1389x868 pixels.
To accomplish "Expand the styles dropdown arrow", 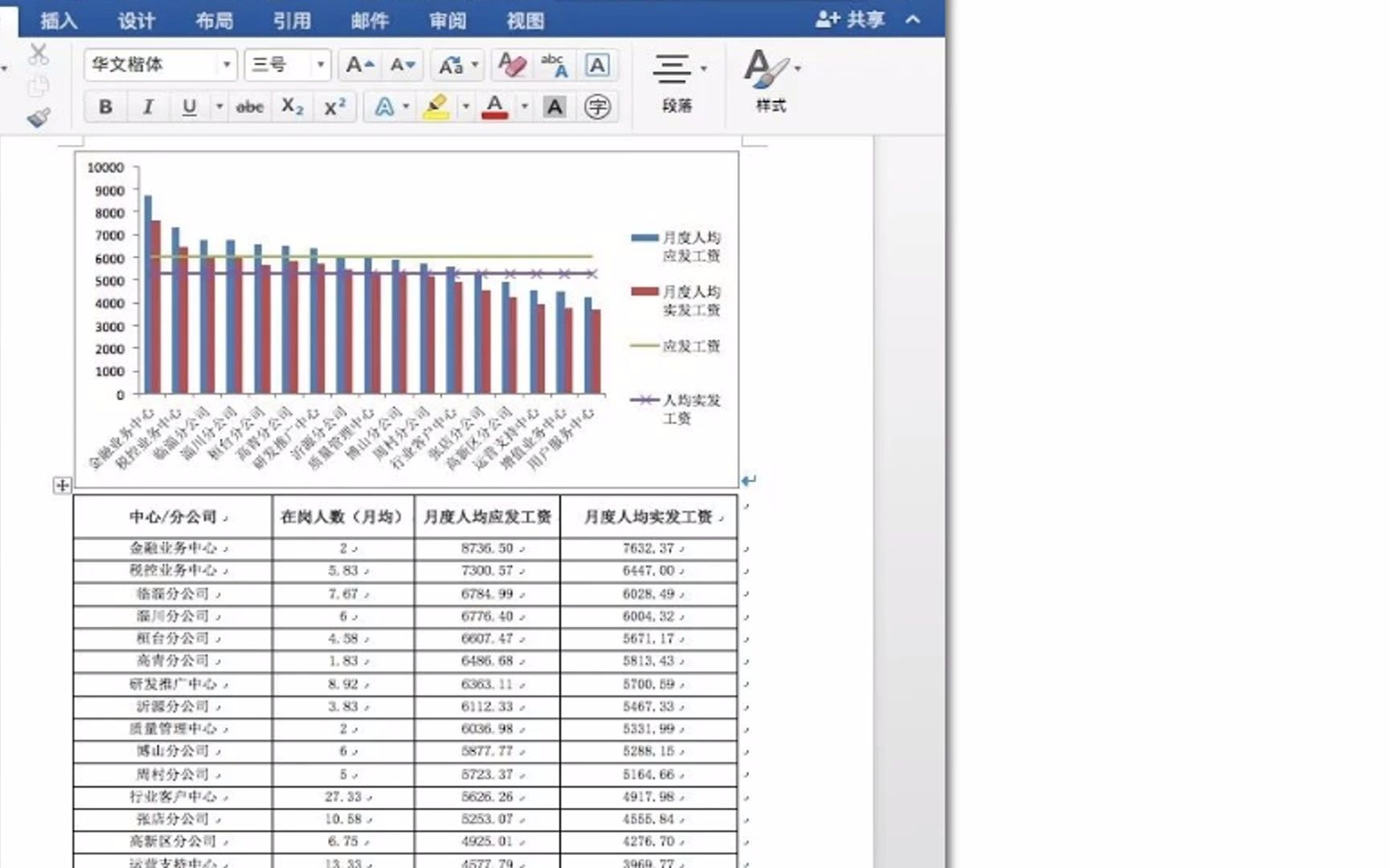I will click(797, 69).
